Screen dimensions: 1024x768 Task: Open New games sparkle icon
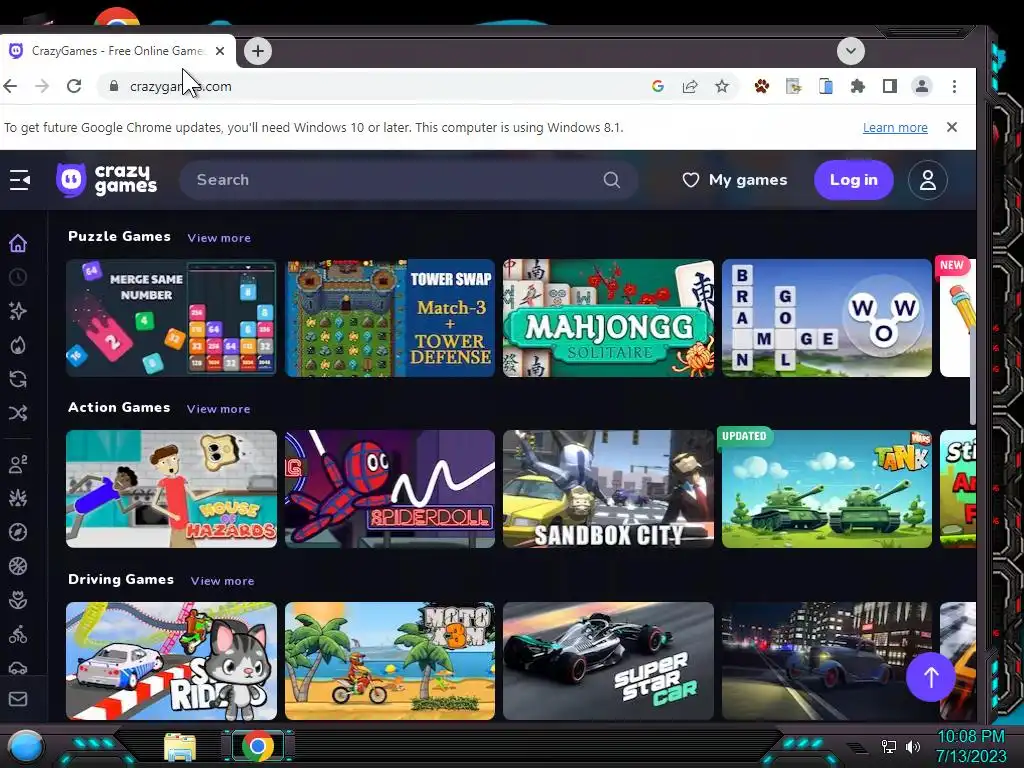click(18, 311)
